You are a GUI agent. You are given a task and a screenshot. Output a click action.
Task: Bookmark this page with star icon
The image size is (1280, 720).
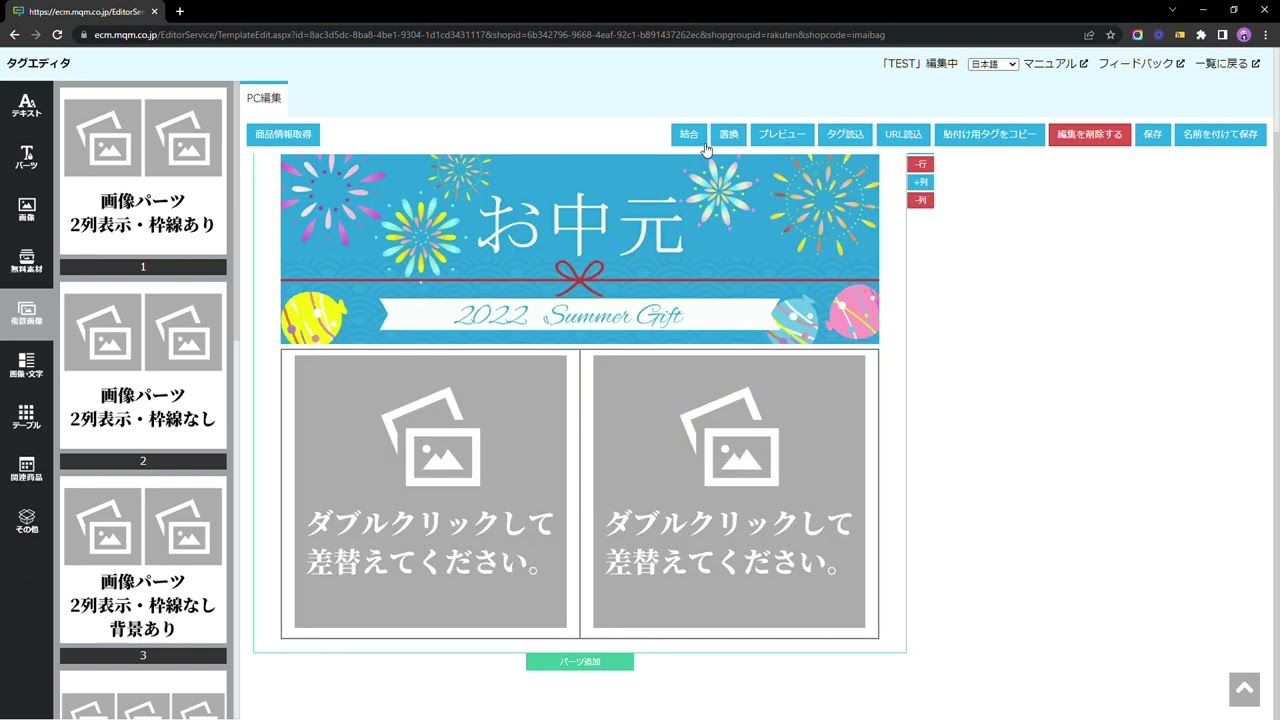[1110, 35]
